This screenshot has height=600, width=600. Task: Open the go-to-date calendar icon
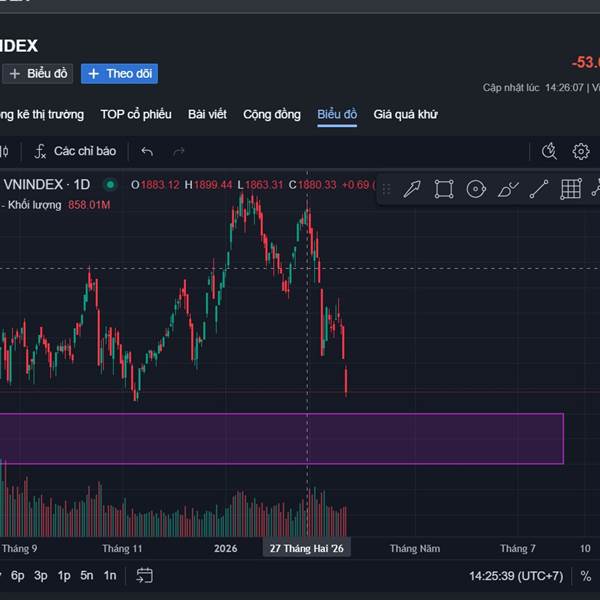145,575
